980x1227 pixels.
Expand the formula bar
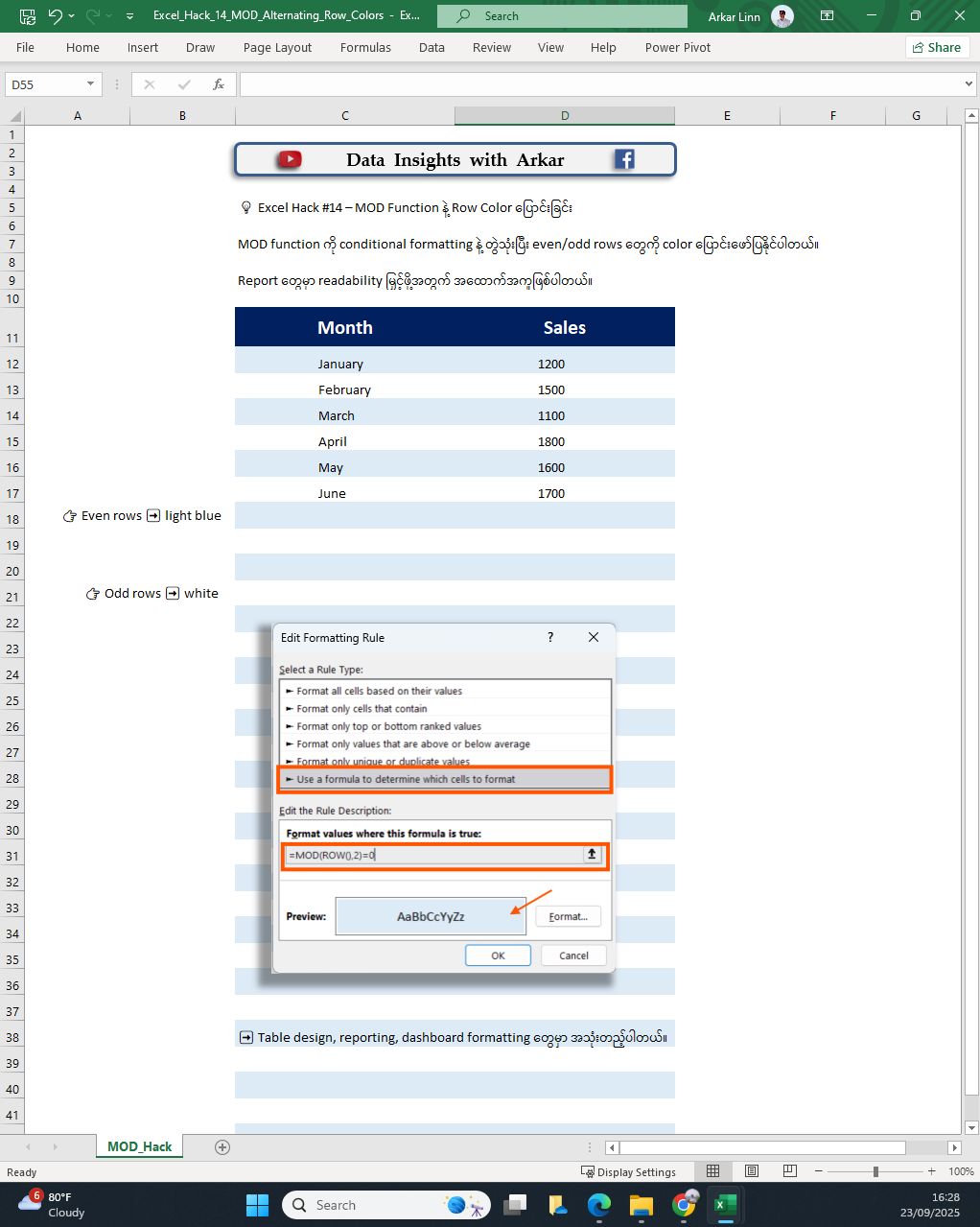tap(968, 84)
